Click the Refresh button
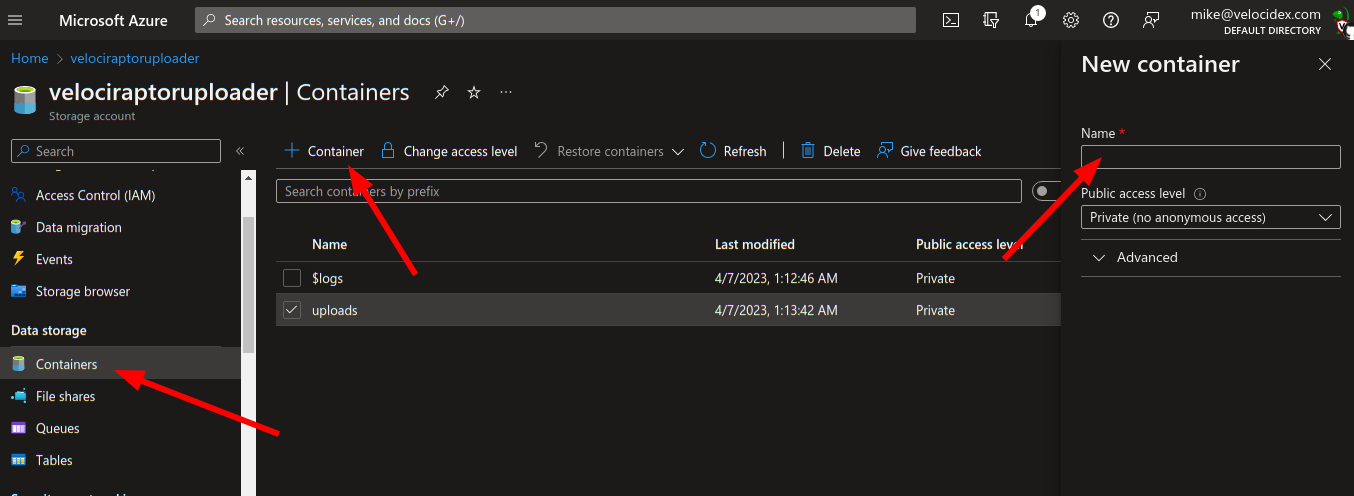 click(733, 151)
